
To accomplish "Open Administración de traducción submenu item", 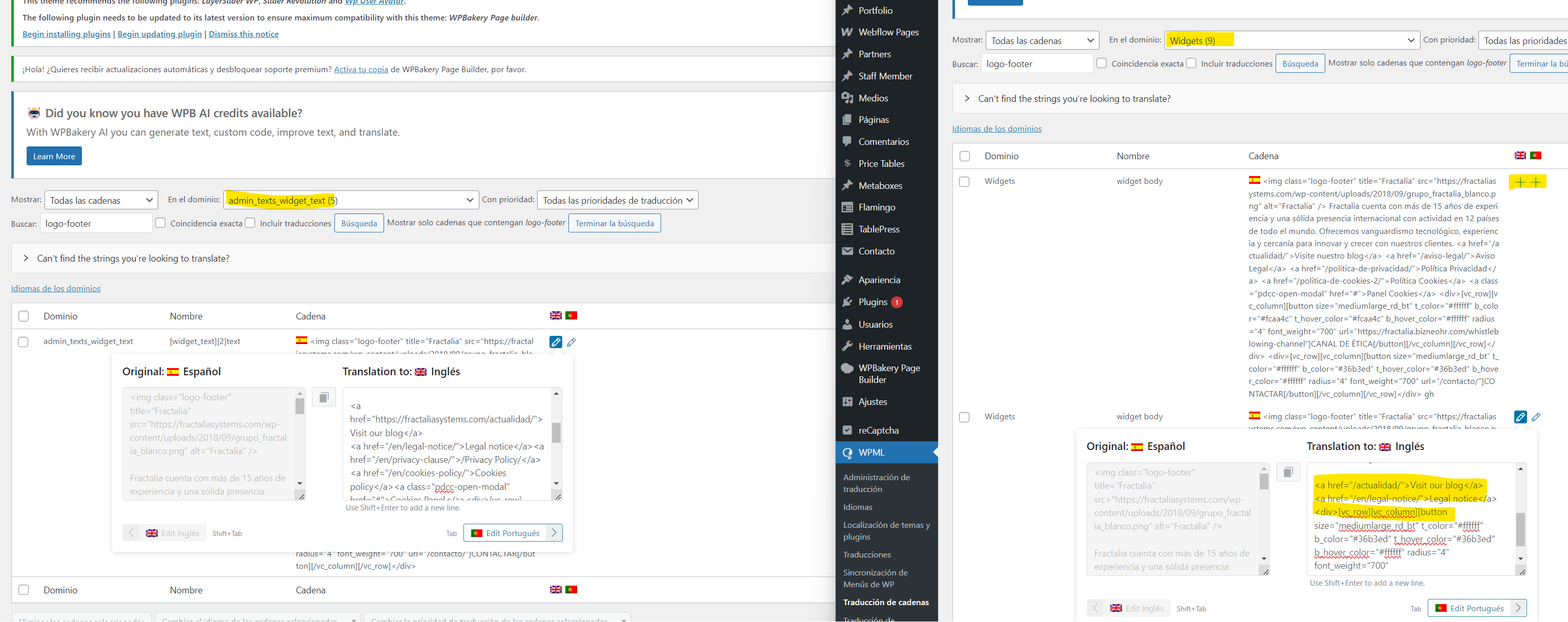I will [x=876, y=483].
